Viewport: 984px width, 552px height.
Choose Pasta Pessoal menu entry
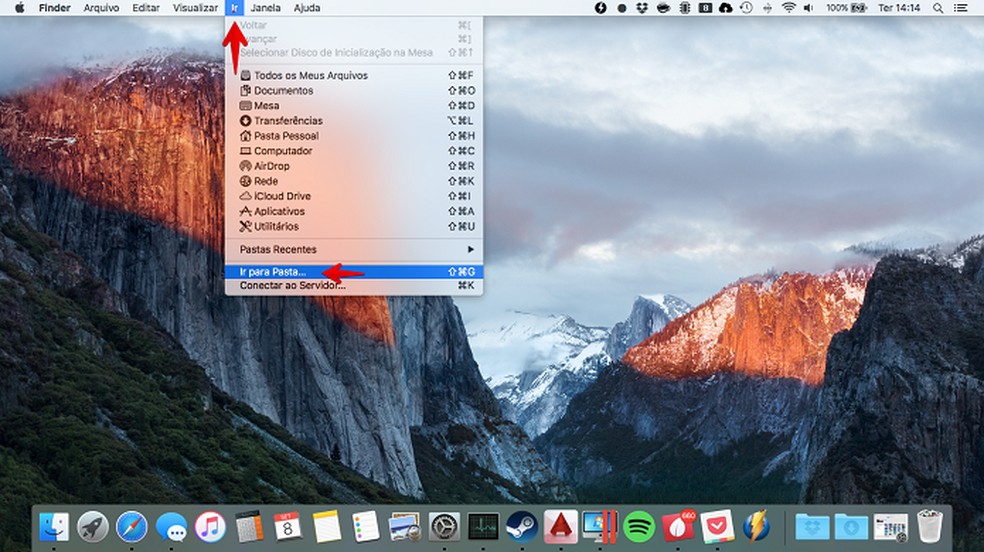pyautogui.click(x=354, y=135)
